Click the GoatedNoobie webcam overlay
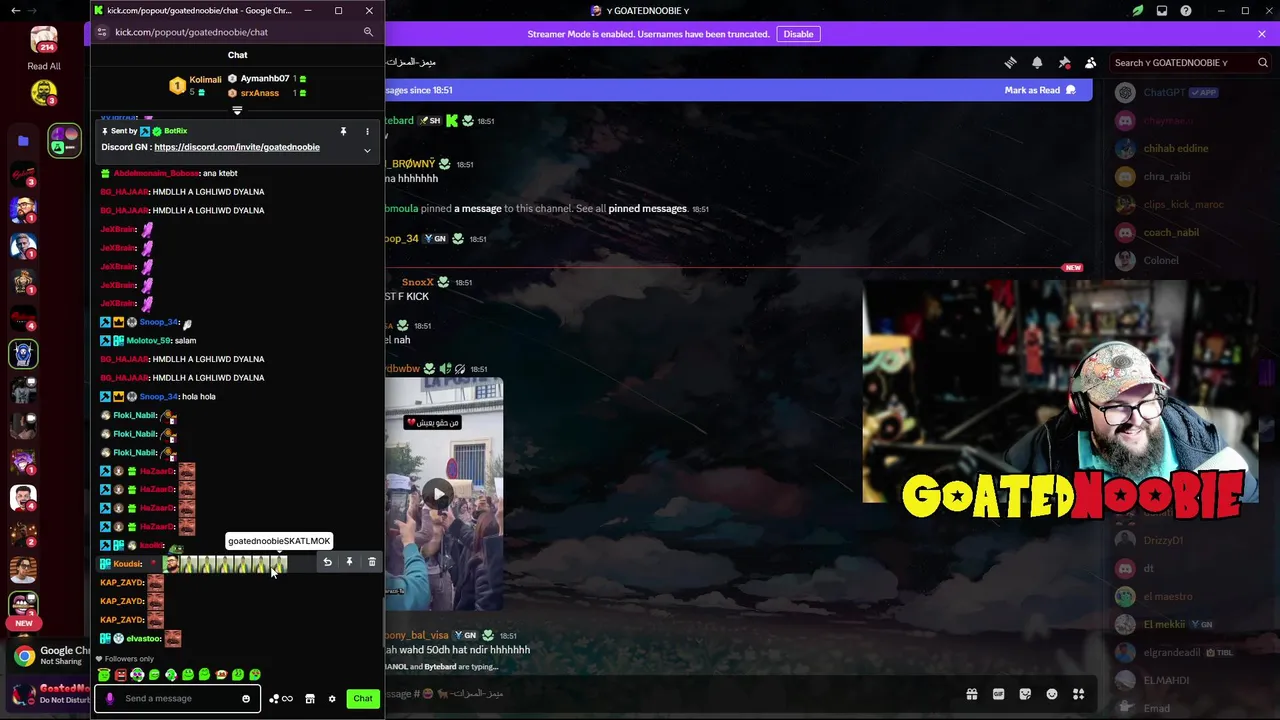1280x720 pixels. [x=1060, y=392]
